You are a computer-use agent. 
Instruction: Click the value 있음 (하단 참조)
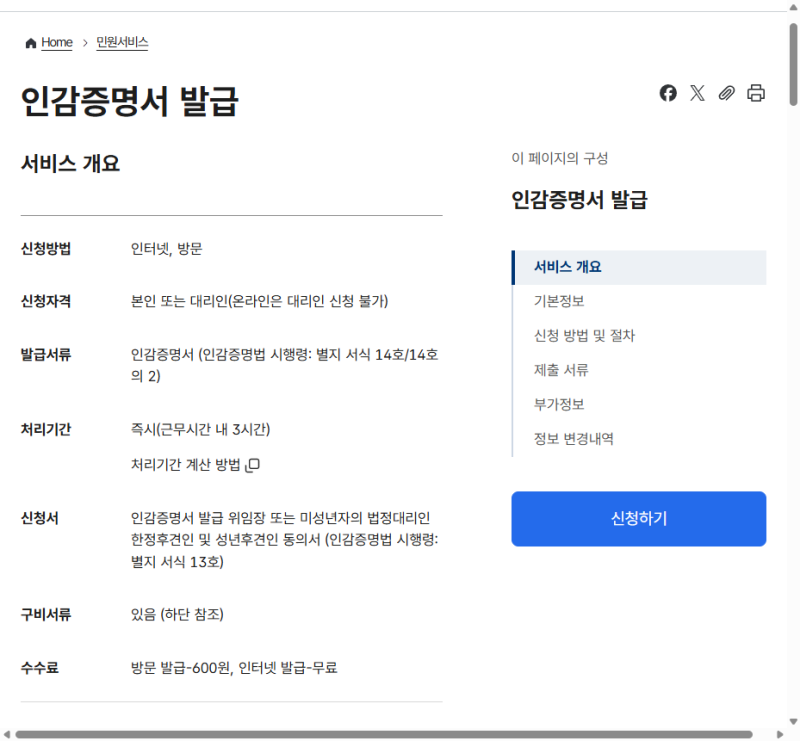pos(177,614)
